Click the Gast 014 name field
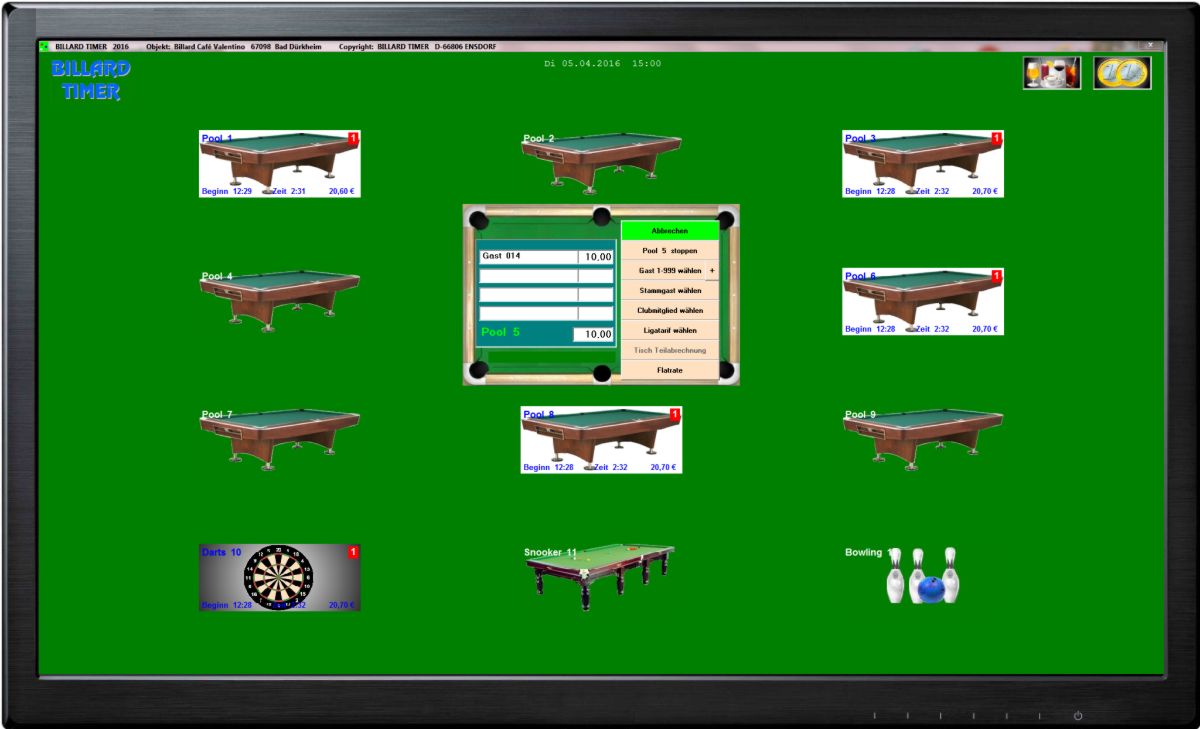Image resolution: width=1200 pixels, height=729 pixels. pos(527,257)
